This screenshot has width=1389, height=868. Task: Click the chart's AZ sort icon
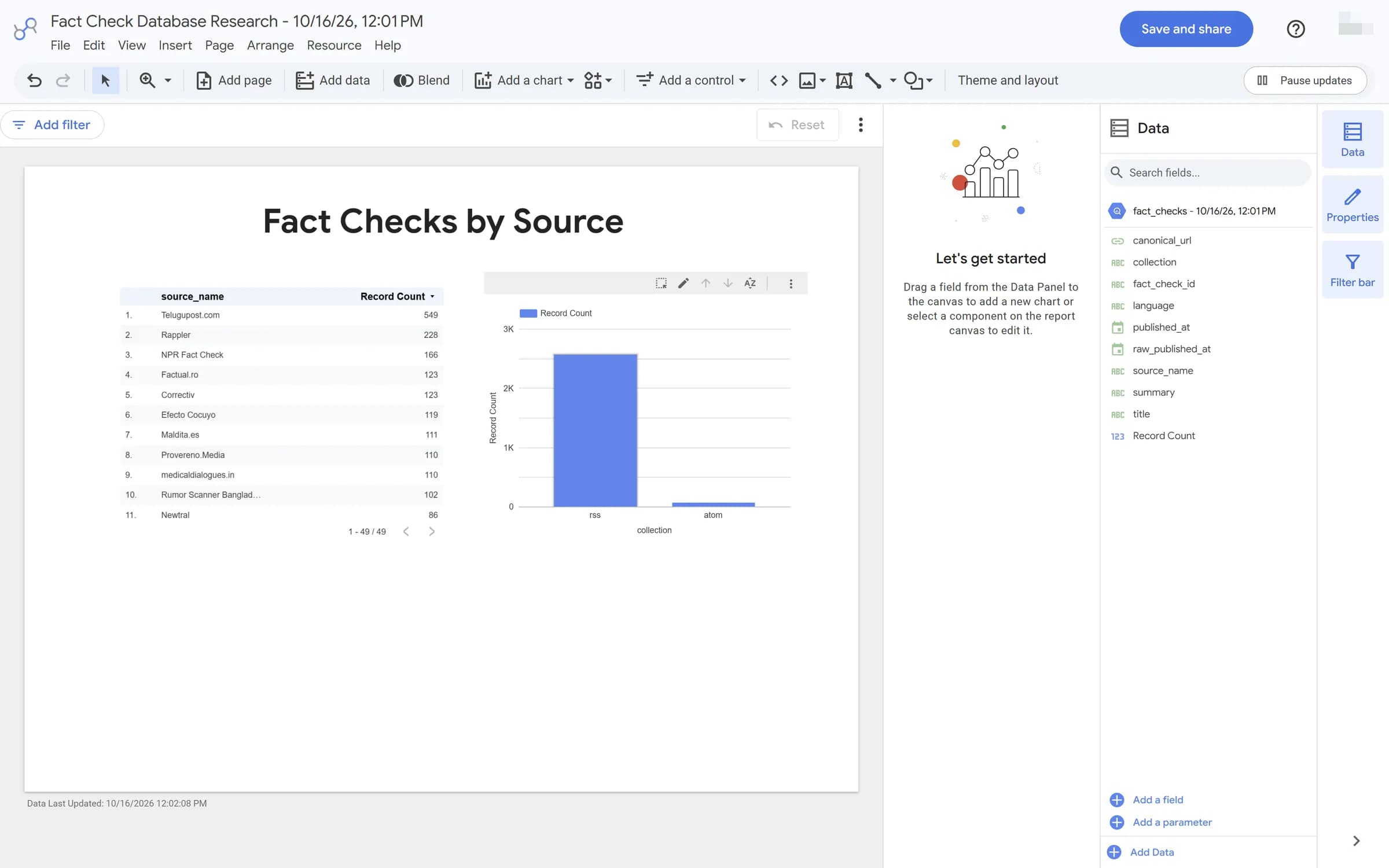(x=750, y=283)
